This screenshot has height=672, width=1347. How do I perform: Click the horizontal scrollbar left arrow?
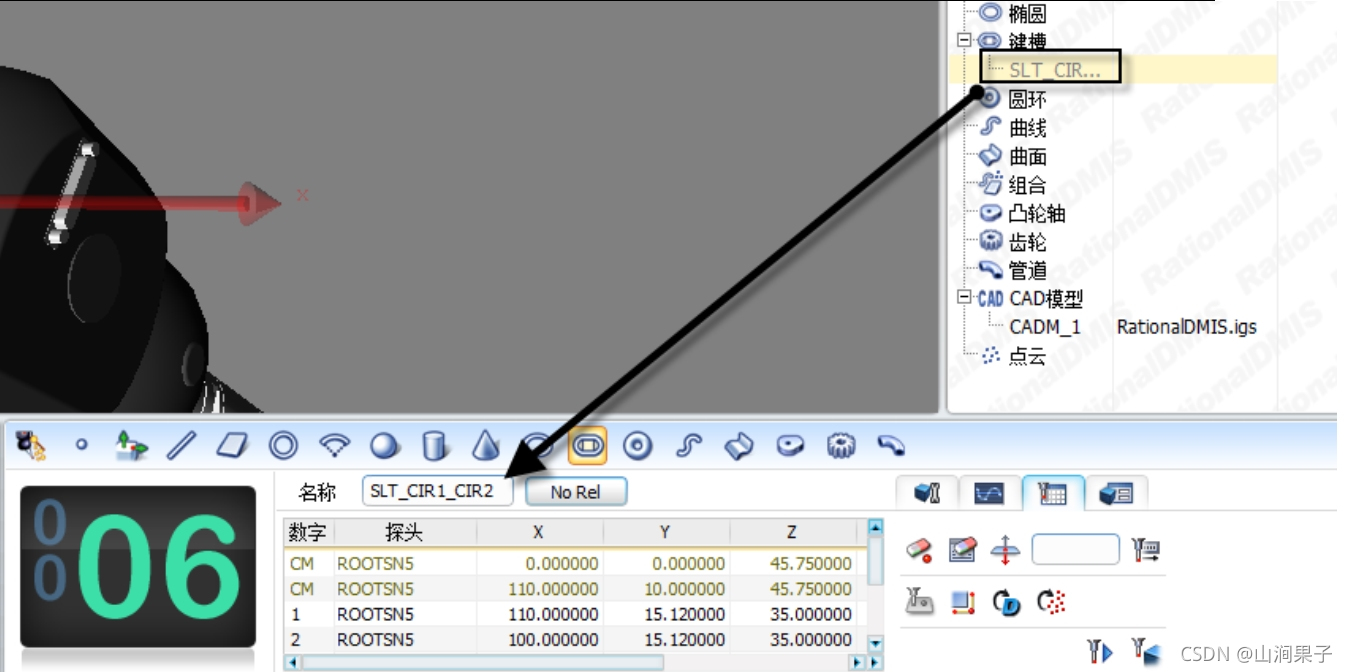[x=292, y=662]
